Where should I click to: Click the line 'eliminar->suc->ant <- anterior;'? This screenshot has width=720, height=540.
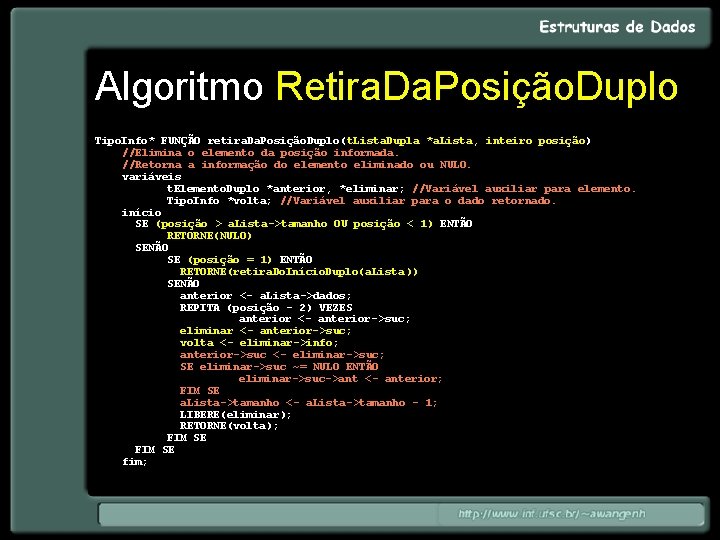coord(340,378)
